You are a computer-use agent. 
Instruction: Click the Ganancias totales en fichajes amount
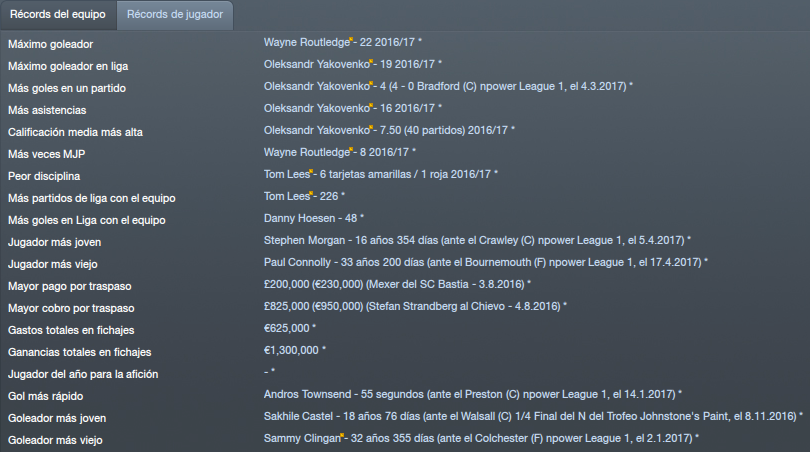point(294,350)
